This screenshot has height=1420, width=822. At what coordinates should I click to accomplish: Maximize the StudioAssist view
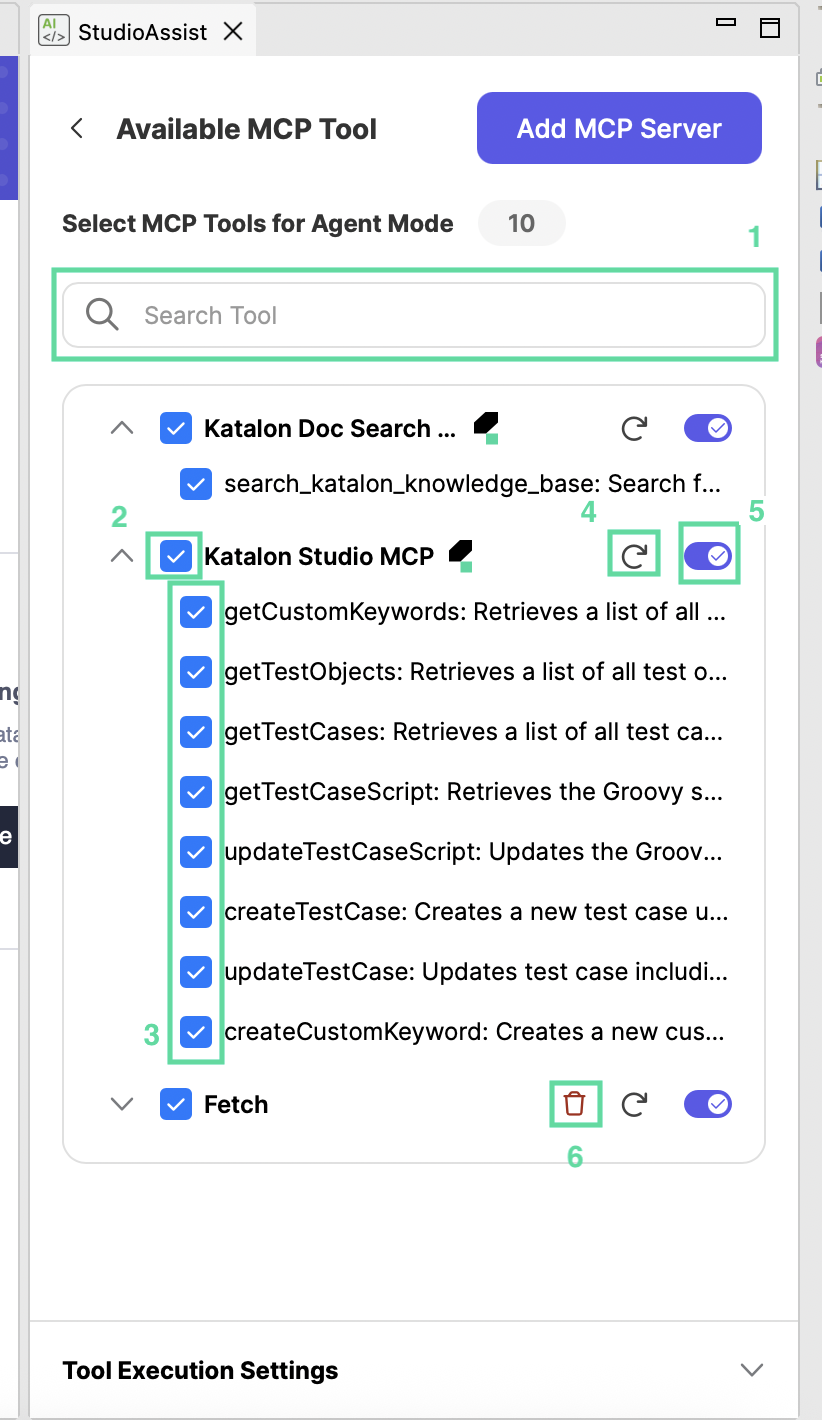click(770, 27)
